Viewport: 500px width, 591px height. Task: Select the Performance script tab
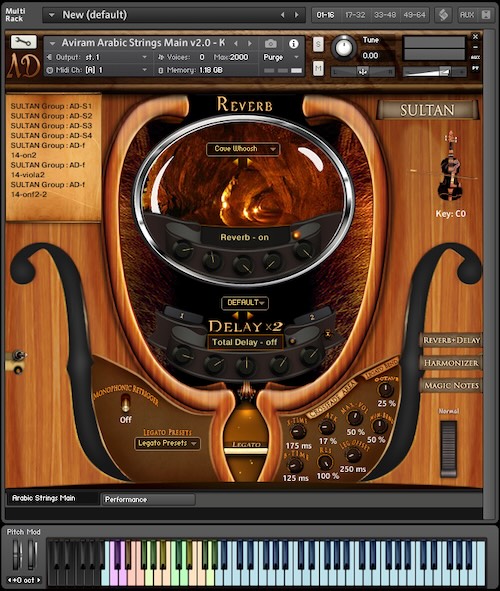coord(148,499)
